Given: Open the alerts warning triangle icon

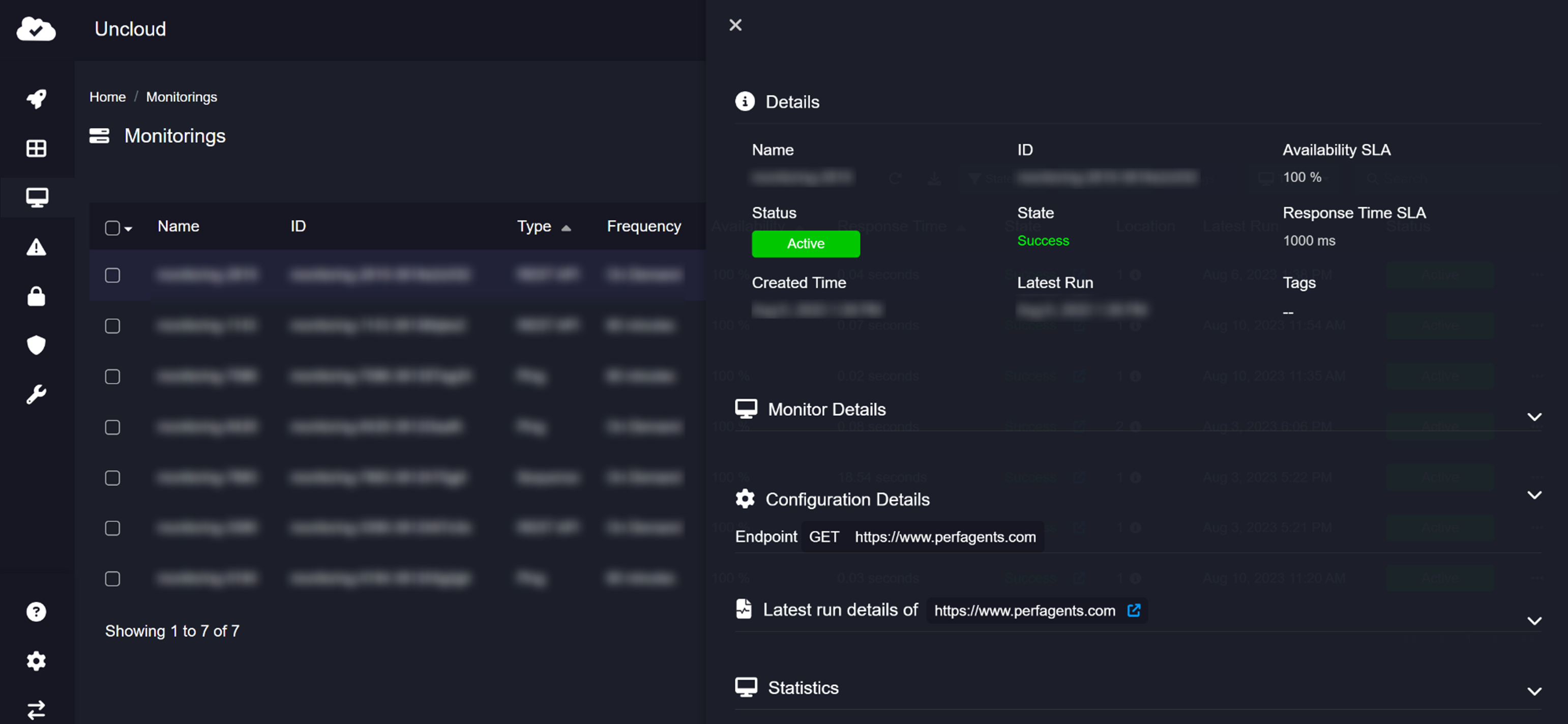Looking at the screenshot, I should click(37, 247).
